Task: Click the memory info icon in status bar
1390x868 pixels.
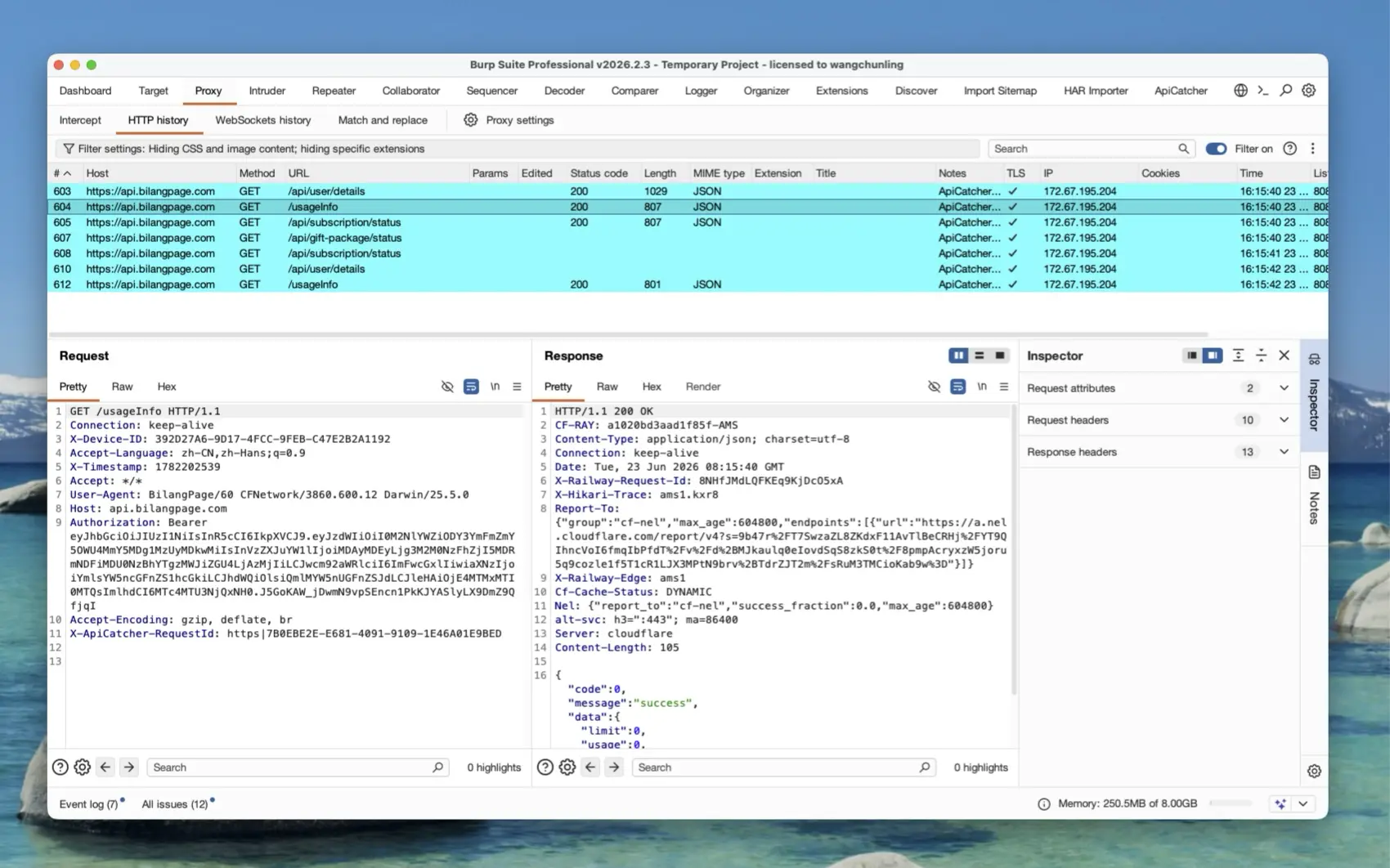Action: [x=1044, y=804]
